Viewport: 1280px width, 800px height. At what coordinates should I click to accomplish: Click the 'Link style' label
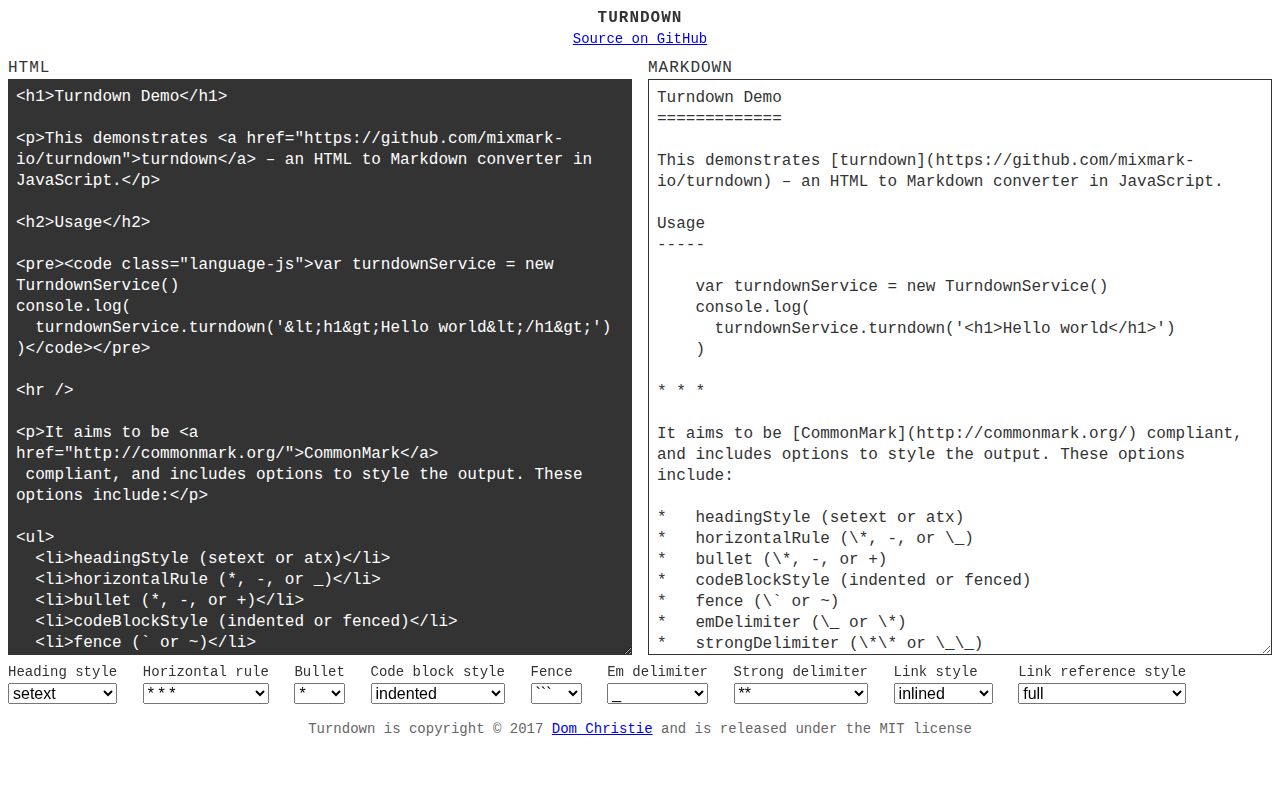[x=936, y=672]
